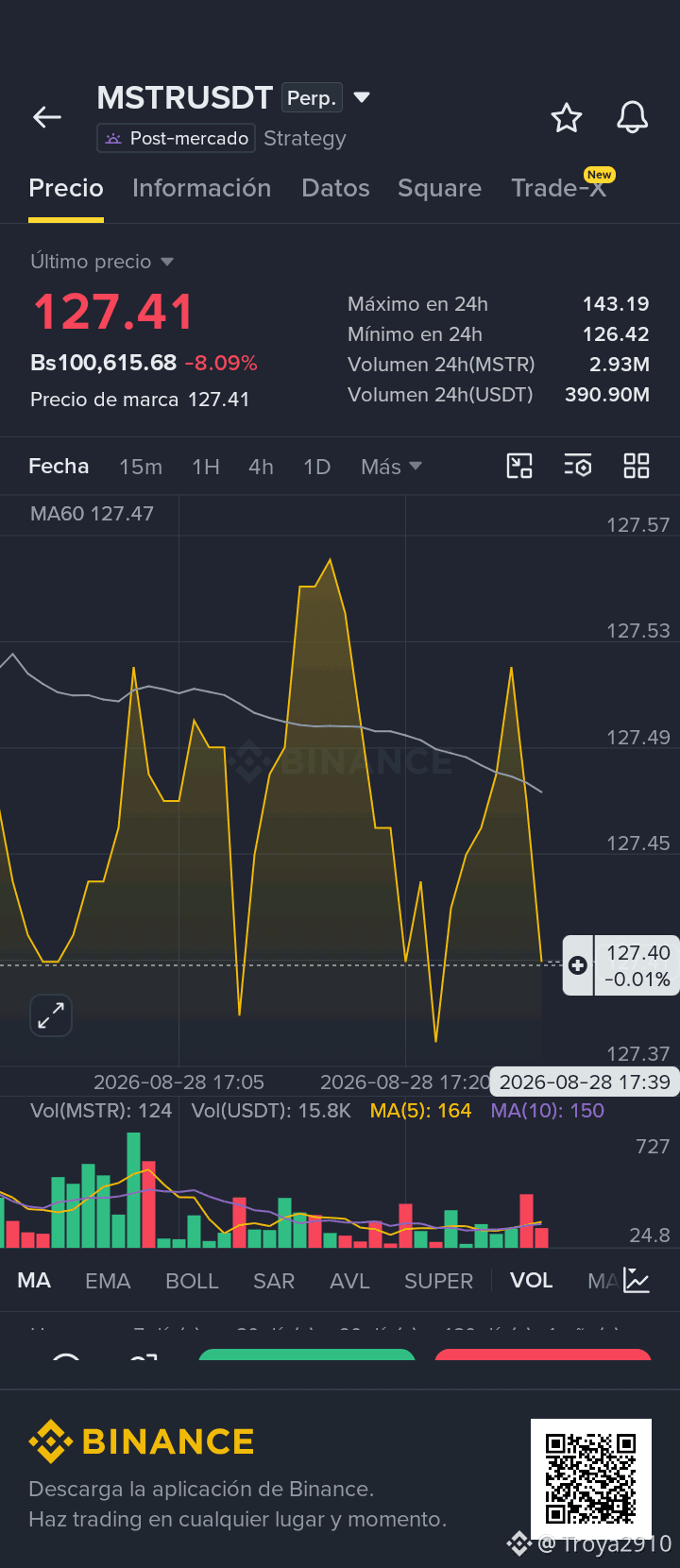Viewport: 680px width, 1568px height.
Task: Toggle the MA indicator
Action: tap(34, 1281)
